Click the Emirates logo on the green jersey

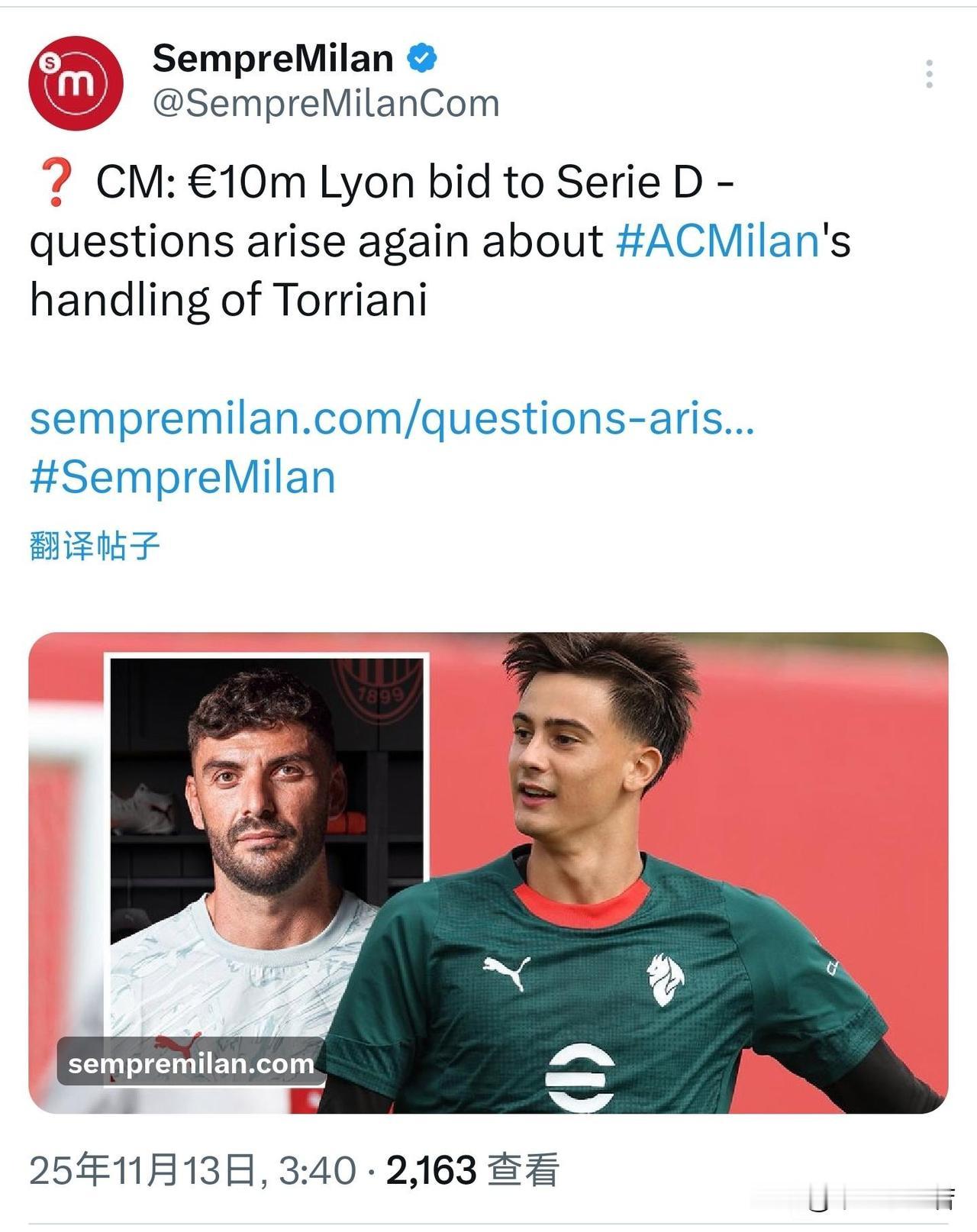(580, 1076)
